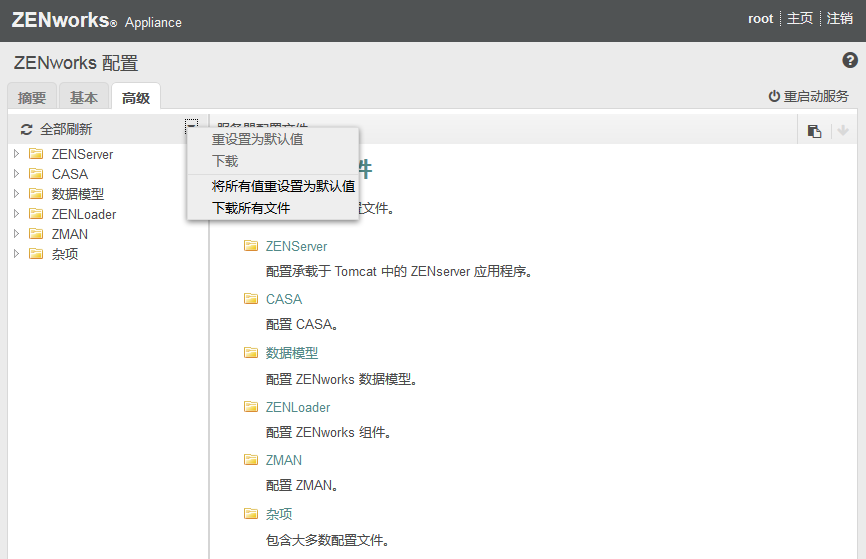The height and width of the screenshot is (559, 866).
Task: Click the download arrow icon in toolbar
Action: pyautogui.click(x=842, y=130)
